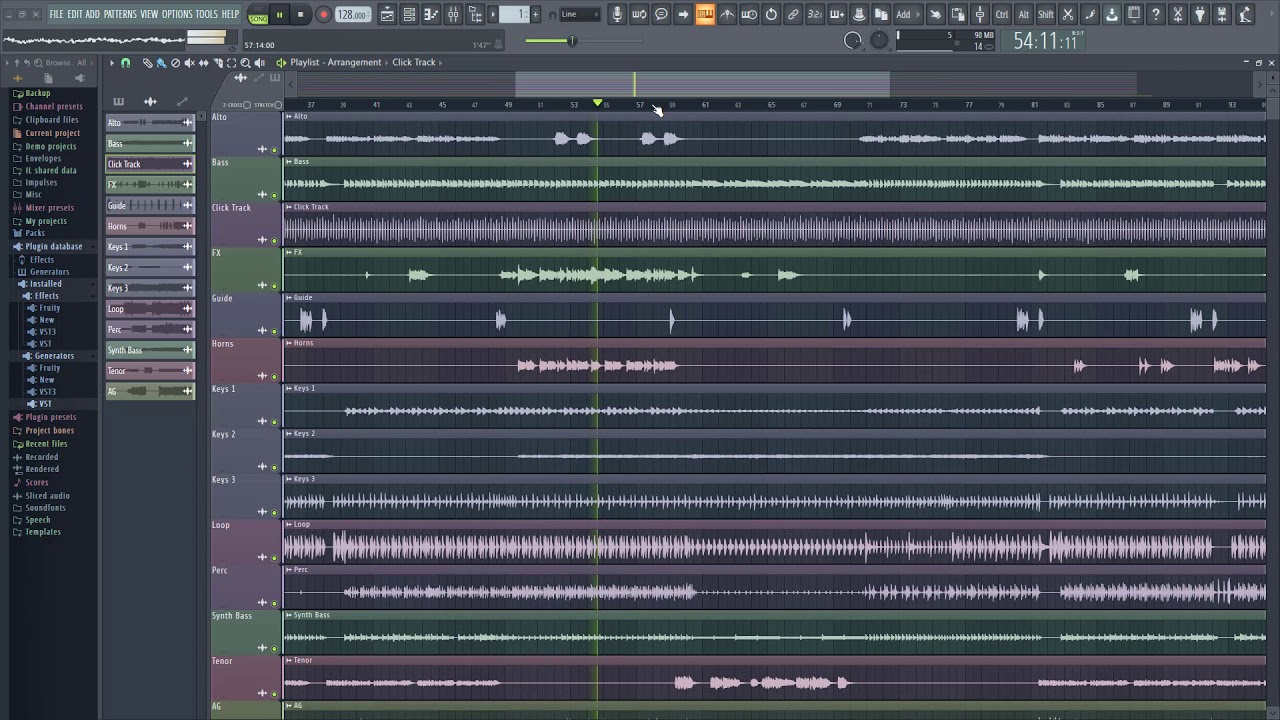The width and height of the screenshot is (1280, 720).
Task: Click the yellow playhead marker on timeline
Action: click(598, 104)
